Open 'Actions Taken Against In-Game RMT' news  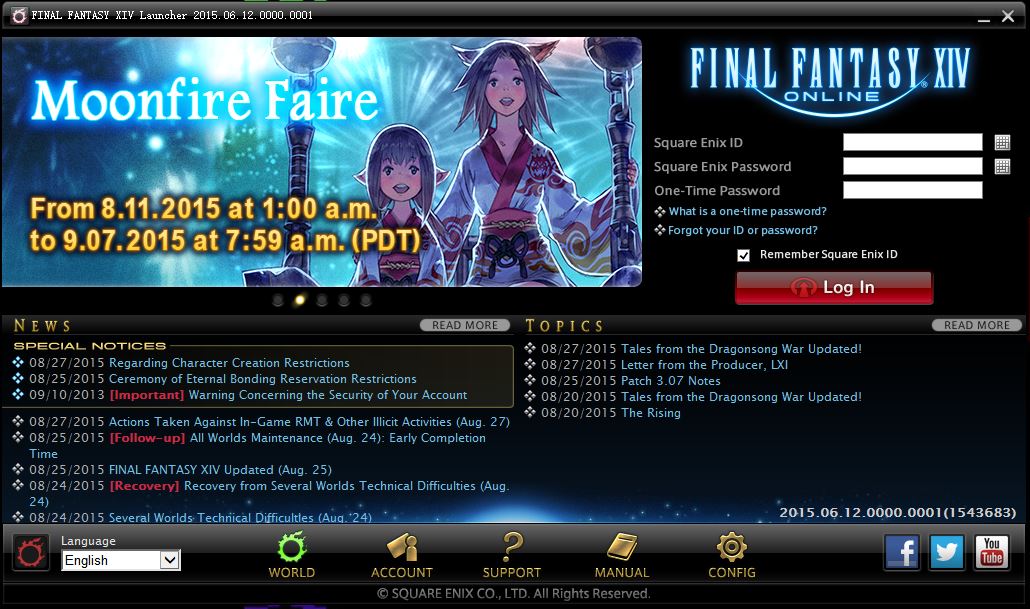click(309, 422)
